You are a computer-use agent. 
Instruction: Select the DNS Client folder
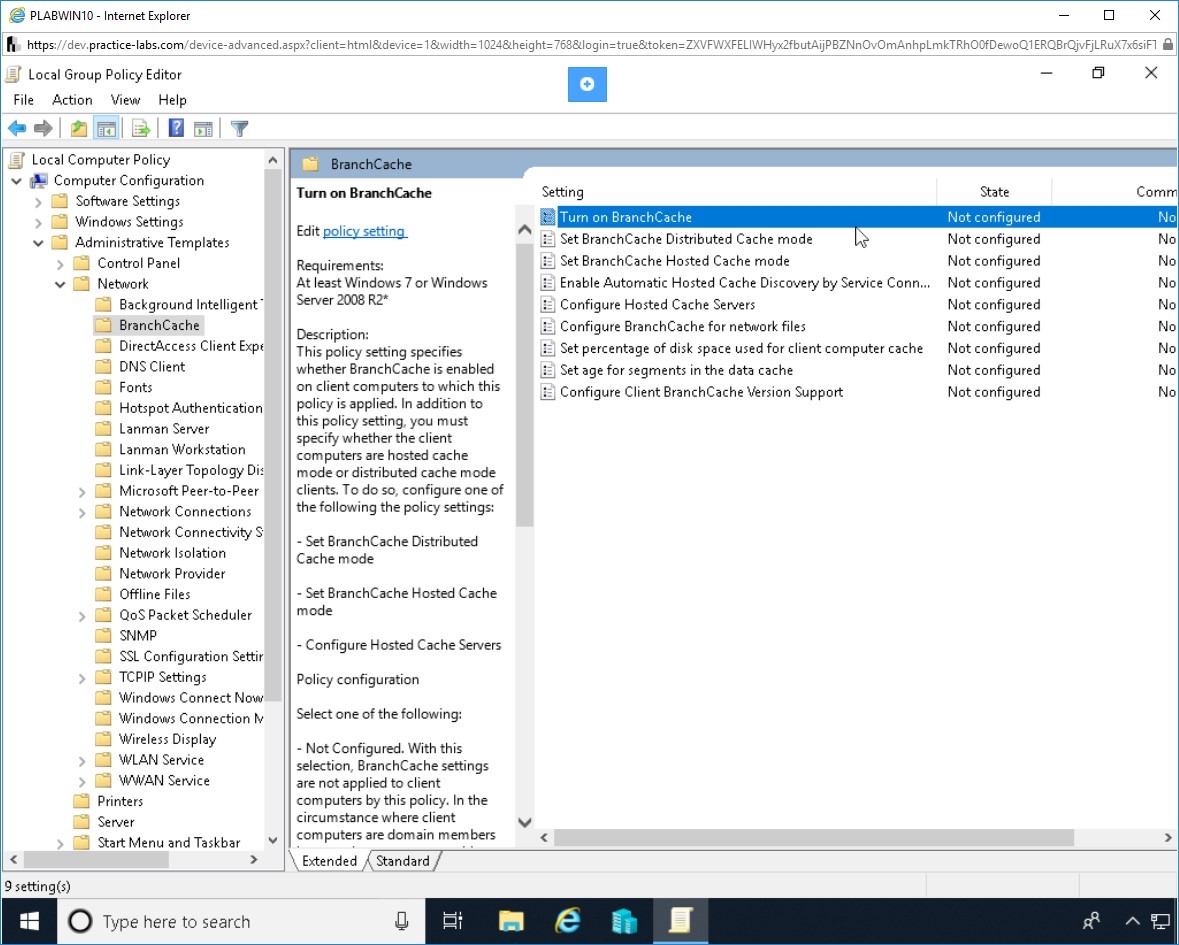[x=152, y=367]
